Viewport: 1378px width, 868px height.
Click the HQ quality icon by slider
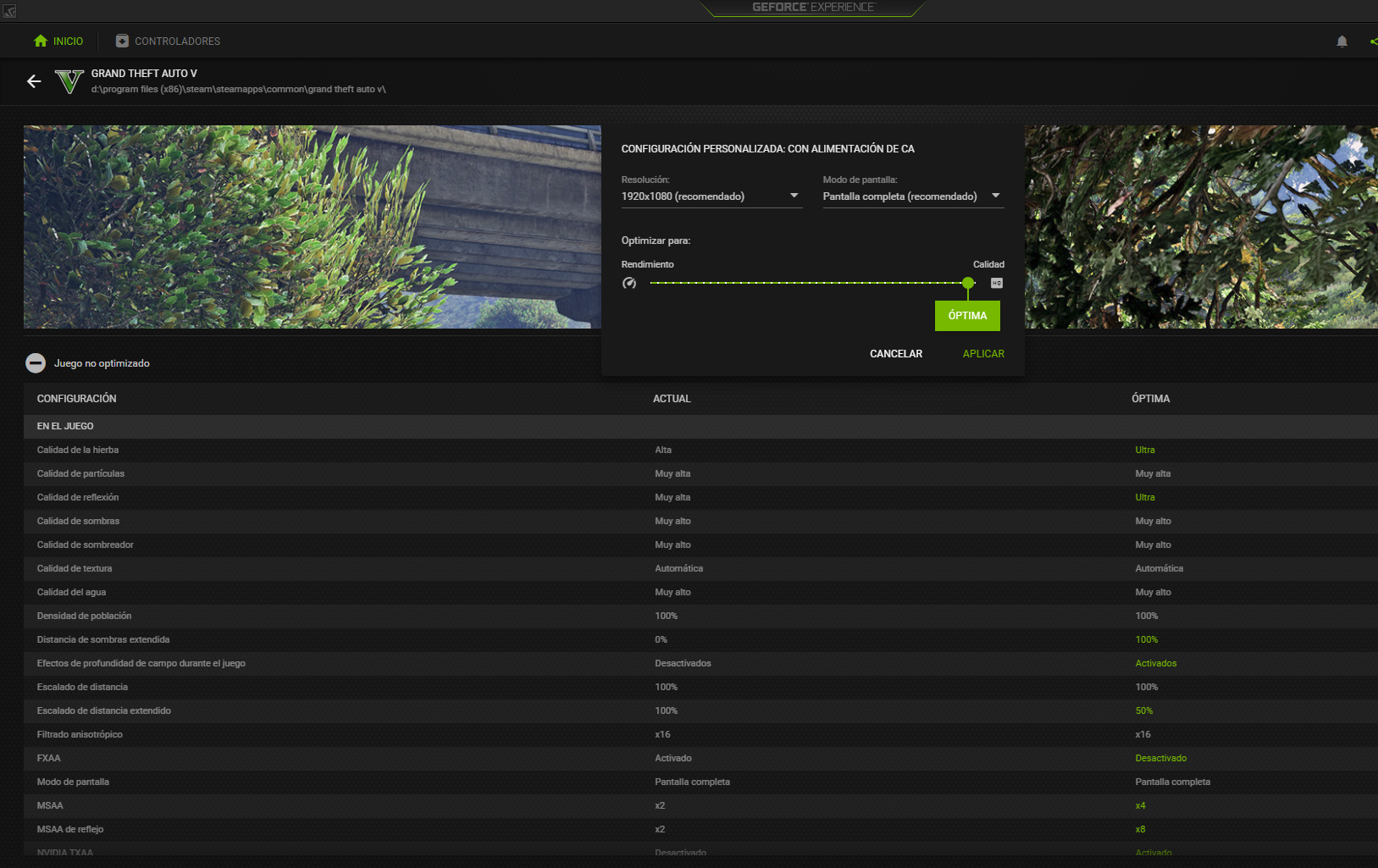click(997, 283)
